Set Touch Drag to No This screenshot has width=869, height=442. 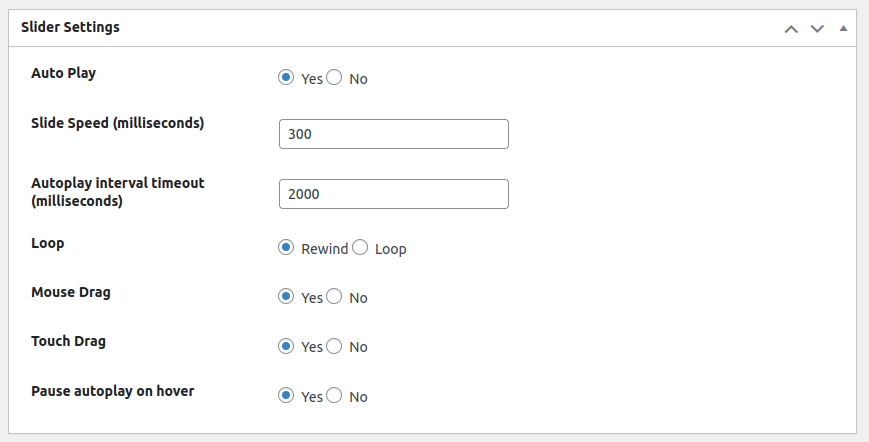335,345
